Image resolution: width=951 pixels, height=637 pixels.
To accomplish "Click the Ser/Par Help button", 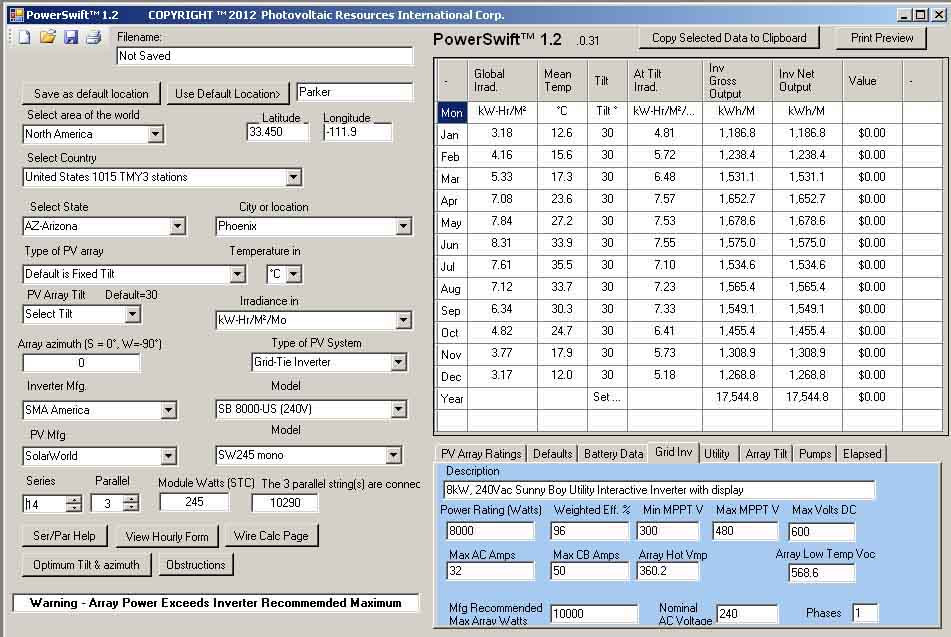I will click(64, 536).
